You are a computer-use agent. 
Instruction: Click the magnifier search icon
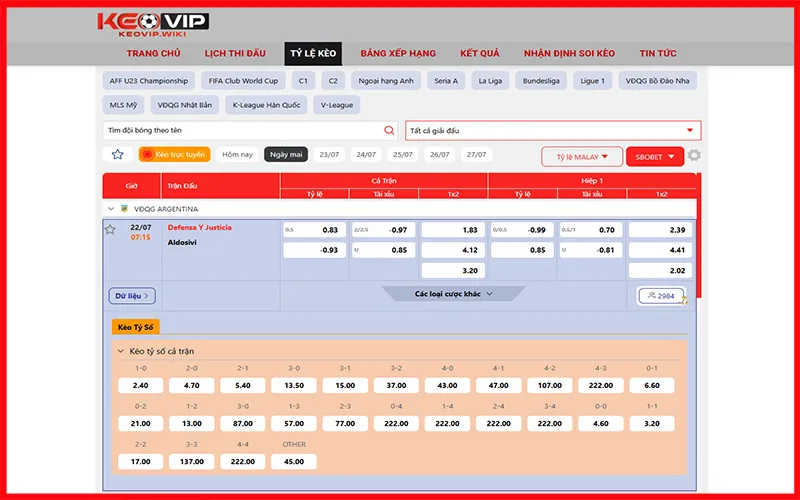(x=390, y=130)
